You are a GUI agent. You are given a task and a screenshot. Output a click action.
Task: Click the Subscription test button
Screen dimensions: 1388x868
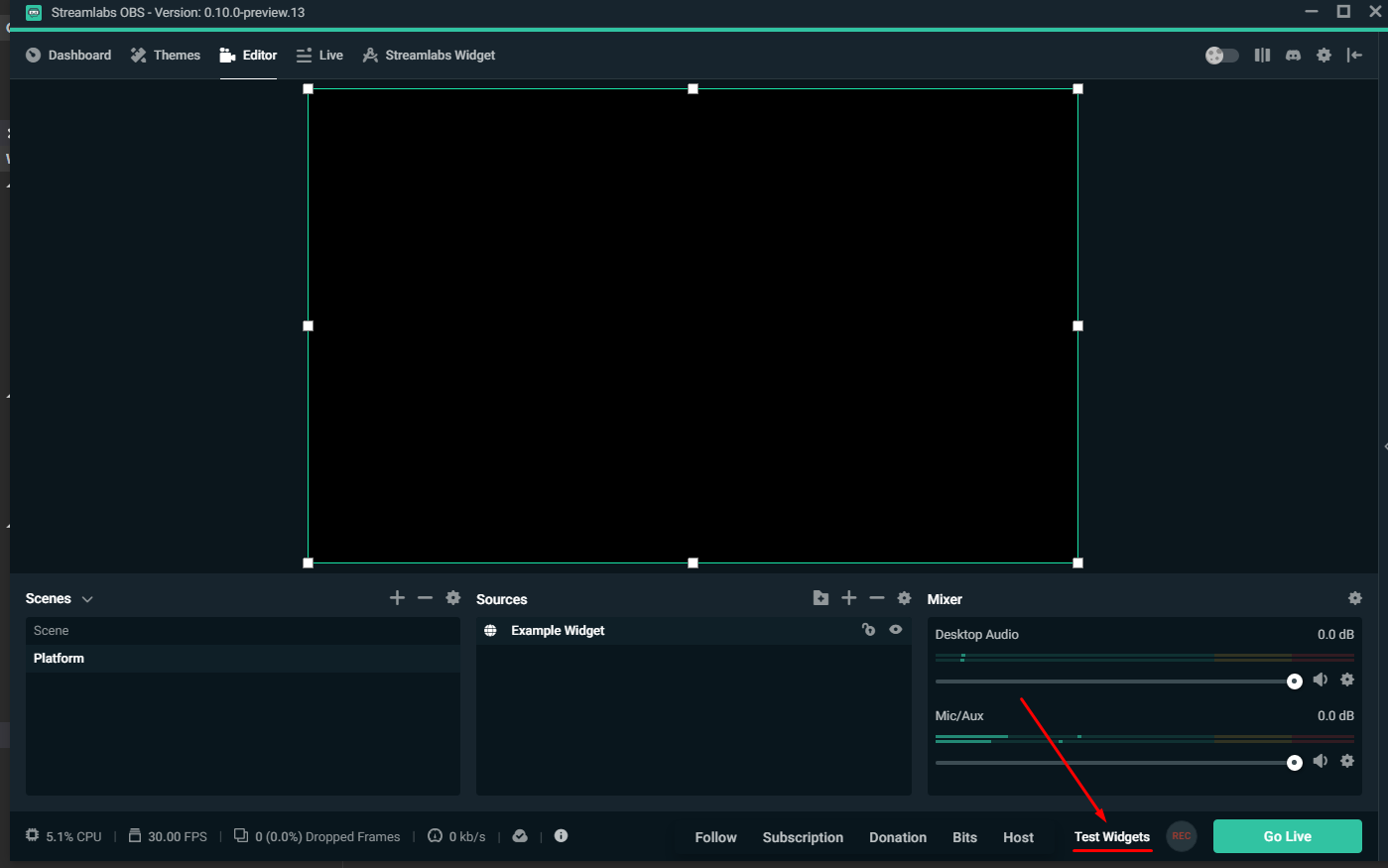click(x=803, y=837)
